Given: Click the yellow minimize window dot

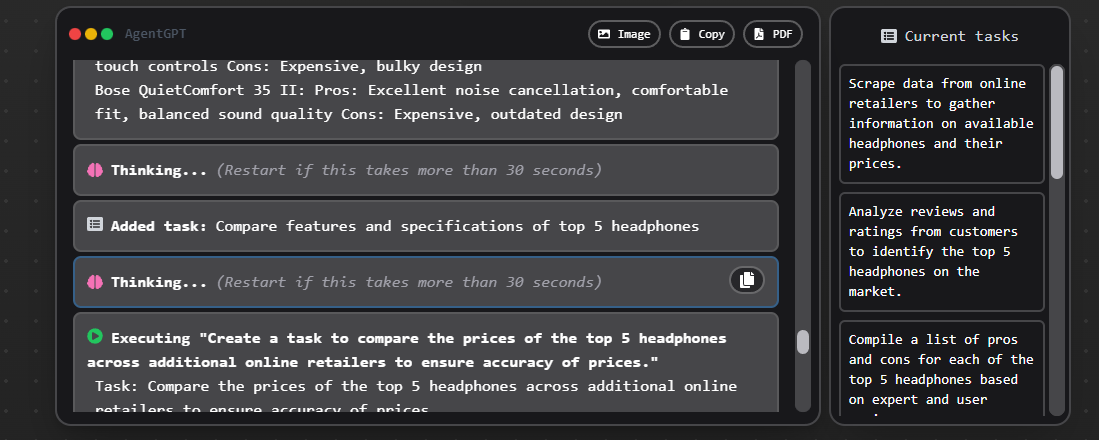Looking at the screenshot, I should click(x=91, y=34).
